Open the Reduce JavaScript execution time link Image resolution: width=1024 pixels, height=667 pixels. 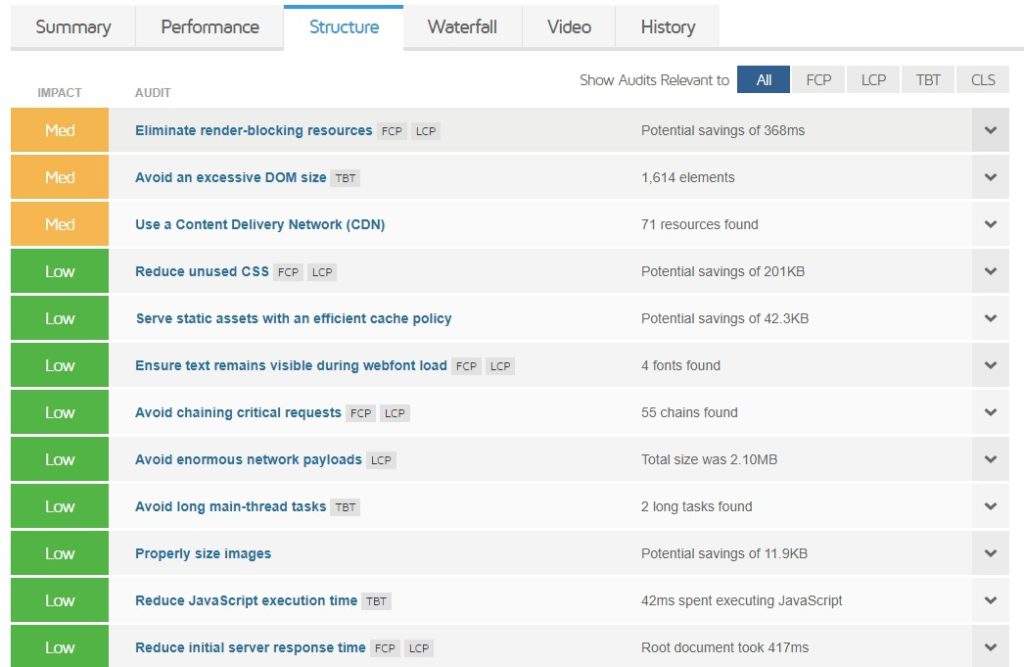click(x=246, y=601)
